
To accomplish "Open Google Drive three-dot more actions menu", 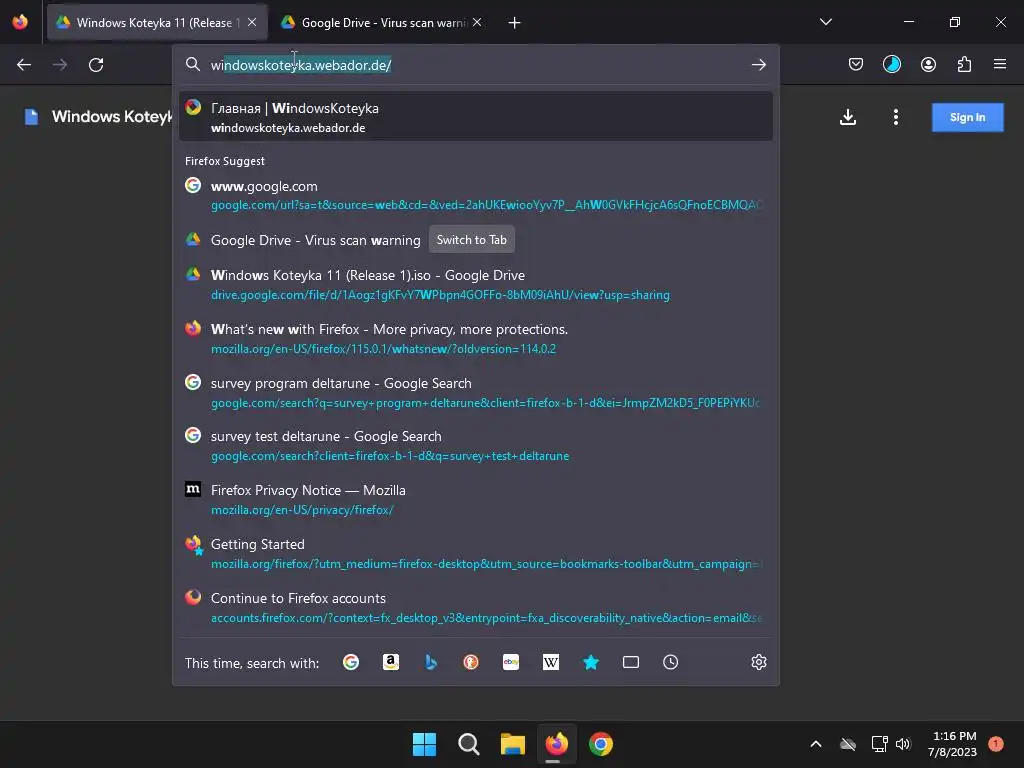I will coord(895,118).
